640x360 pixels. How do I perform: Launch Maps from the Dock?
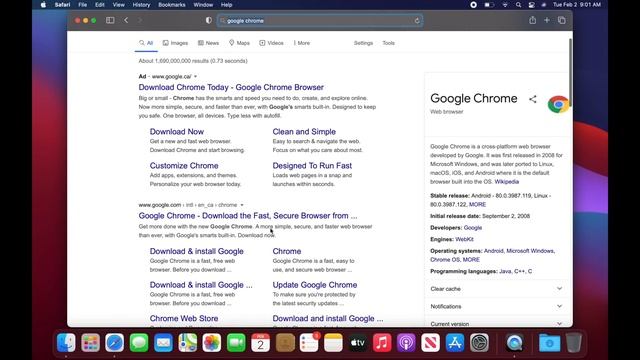[187, 342]
